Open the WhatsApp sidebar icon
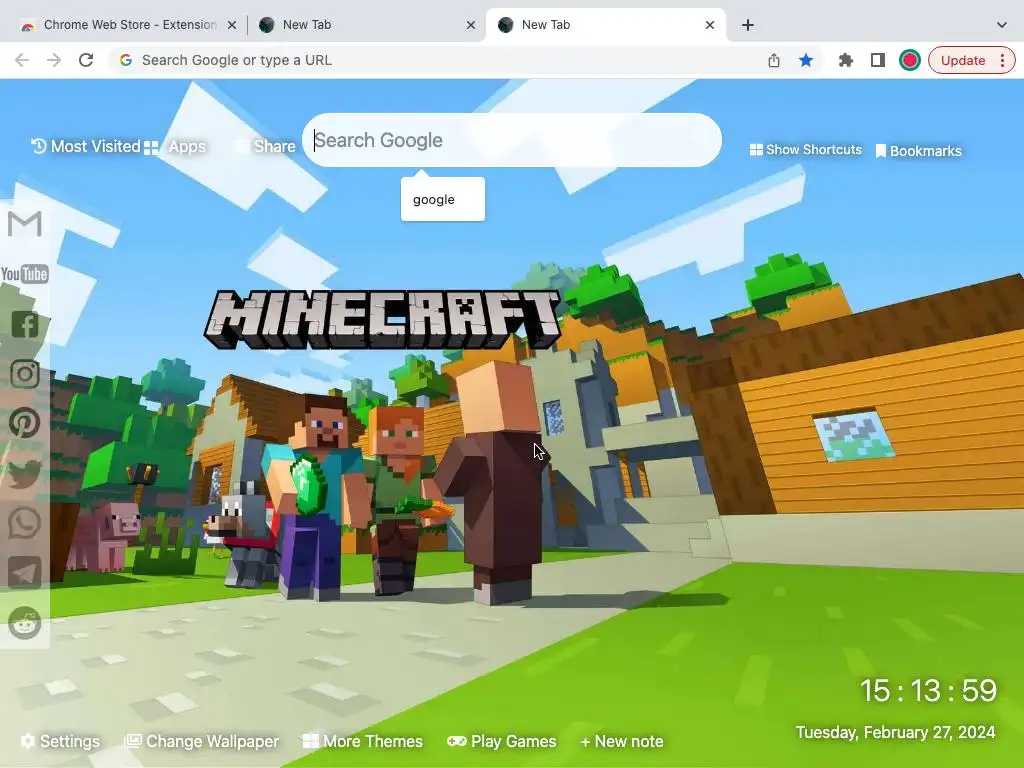 coord(25,523)
